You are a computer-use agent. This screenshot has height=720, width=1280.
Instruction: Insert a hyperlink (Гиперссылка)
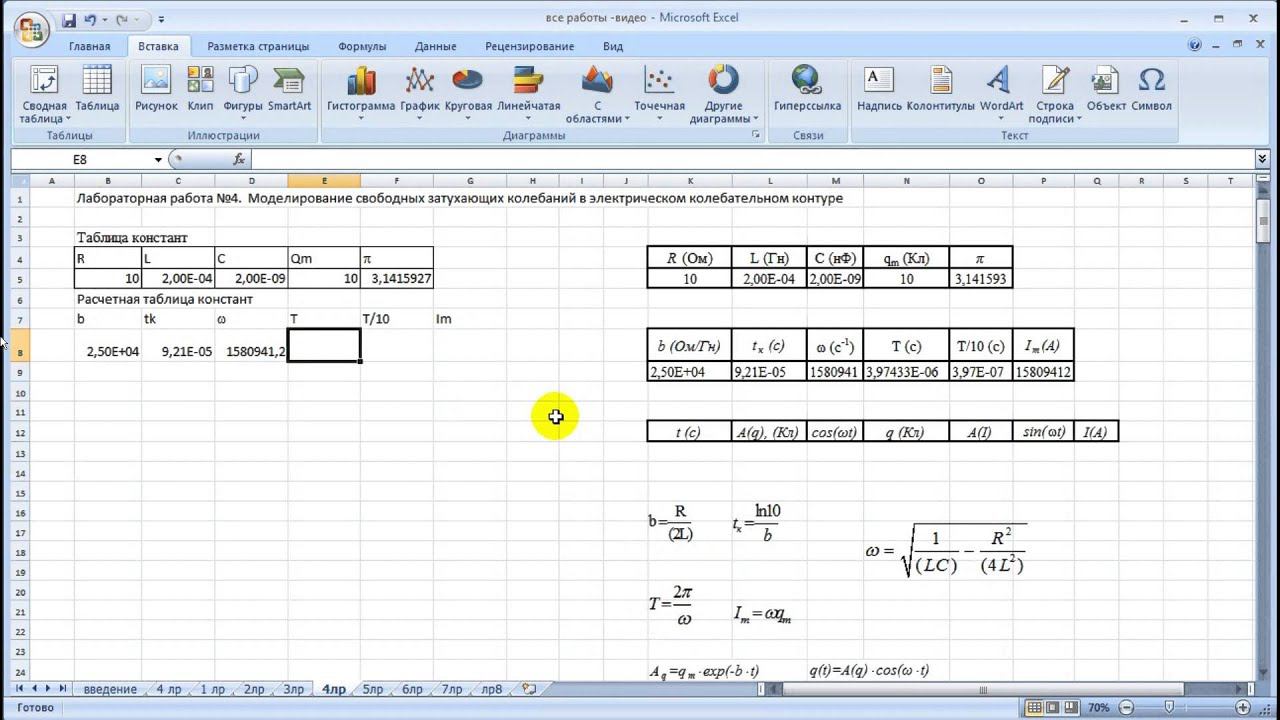pos(807,89)
